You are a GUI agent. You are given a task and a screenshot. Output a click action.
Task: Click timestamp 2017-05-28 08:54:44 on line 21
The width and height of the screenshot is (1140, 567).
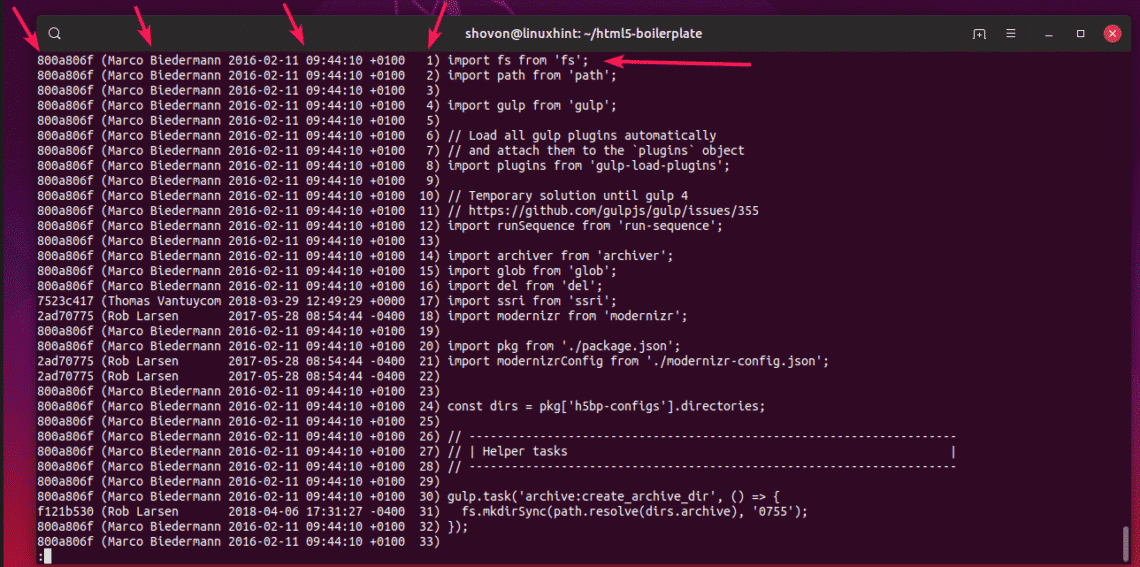pyautogui.click(x=295, y=361)
